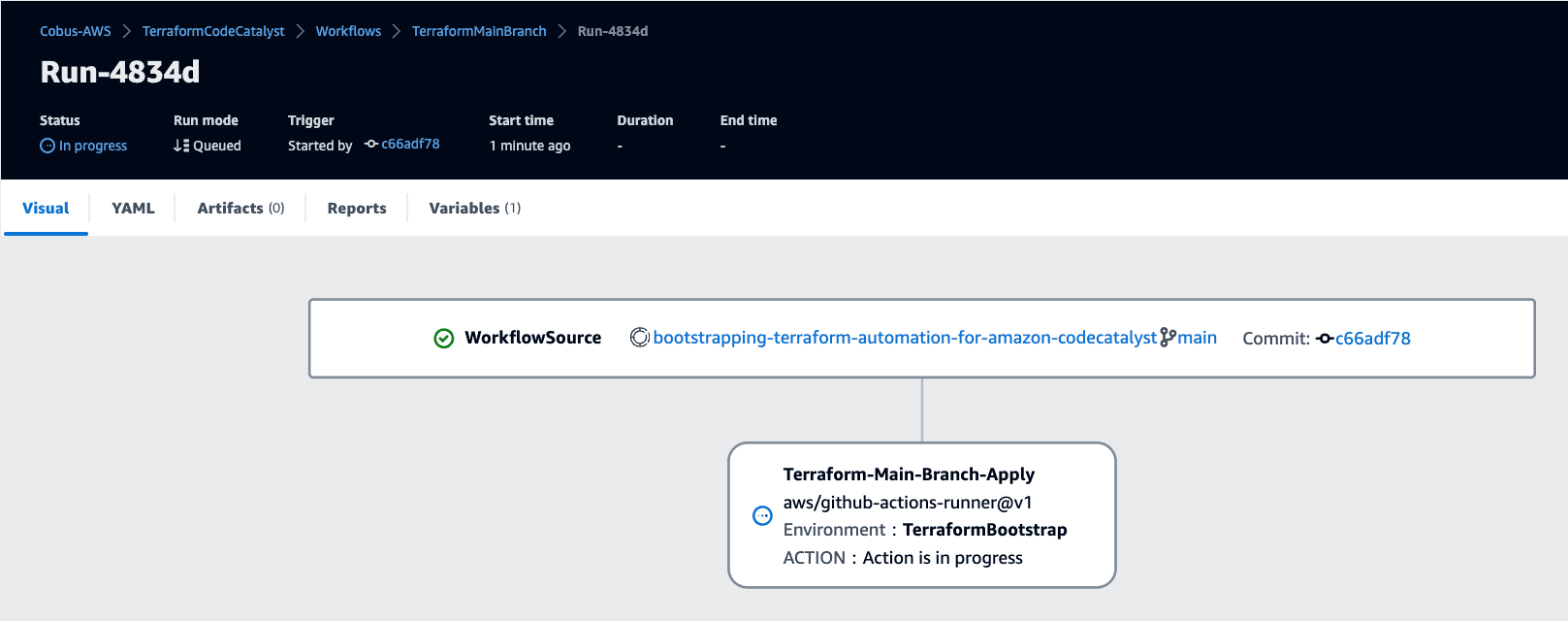Click the repository icon in WorkflowSource
The width and height of the screenshot is (1568, 621).
click(x=640, y=338)
